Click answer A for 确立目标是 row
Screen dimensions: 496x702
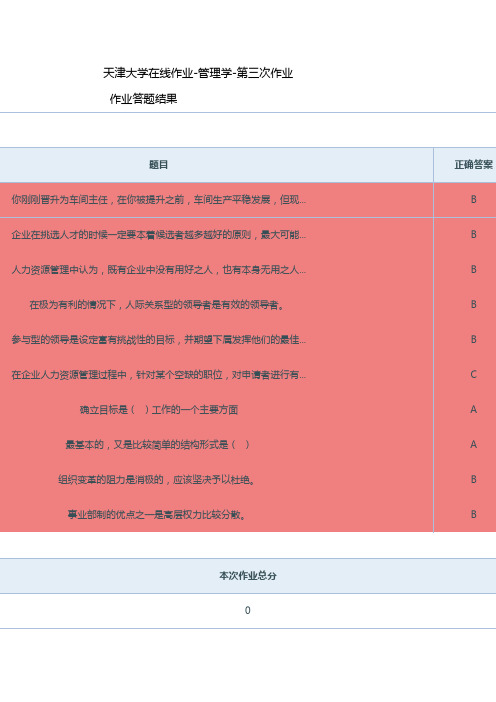point(474,409)
